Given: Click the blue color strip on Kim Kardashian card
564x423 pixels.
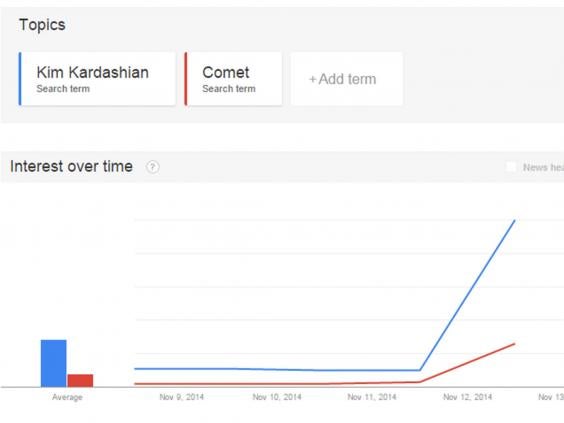Looking at the screenshot, I should click(20, 79).
